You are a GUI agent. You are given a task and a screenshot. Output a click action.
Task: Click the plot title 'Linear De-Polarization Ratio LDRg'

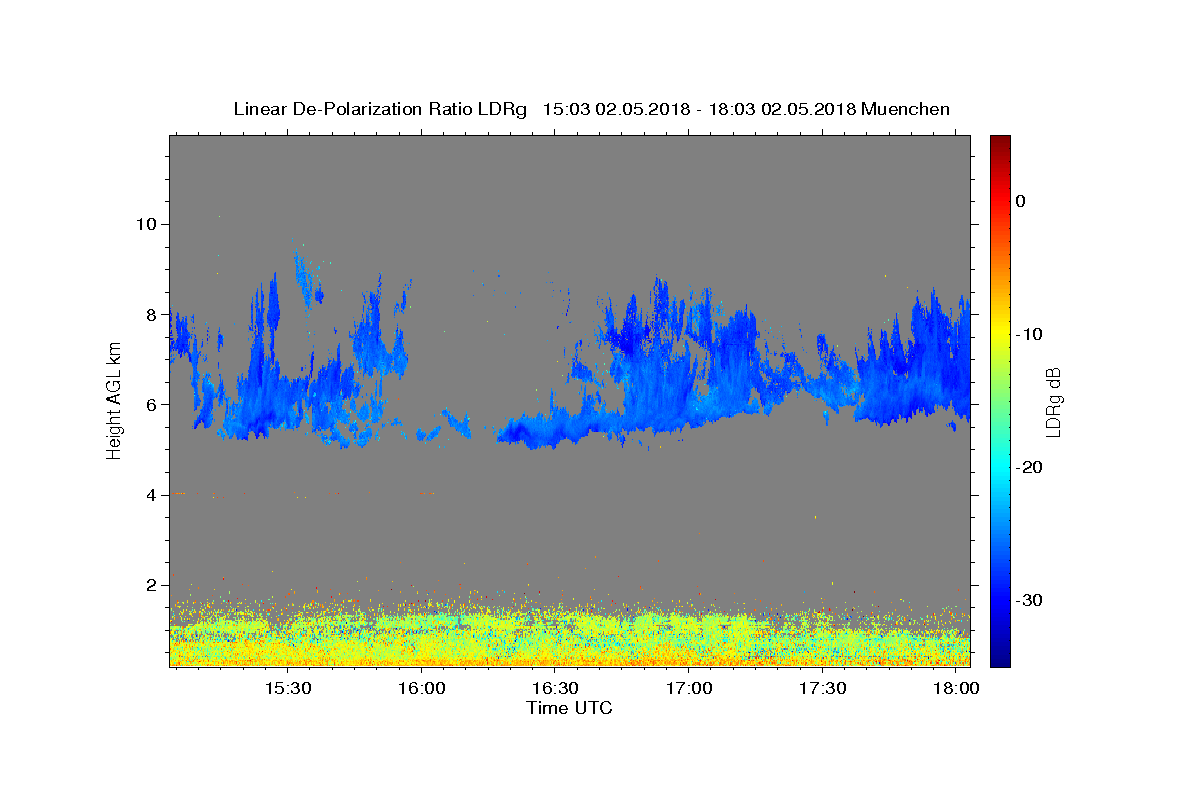380,109
